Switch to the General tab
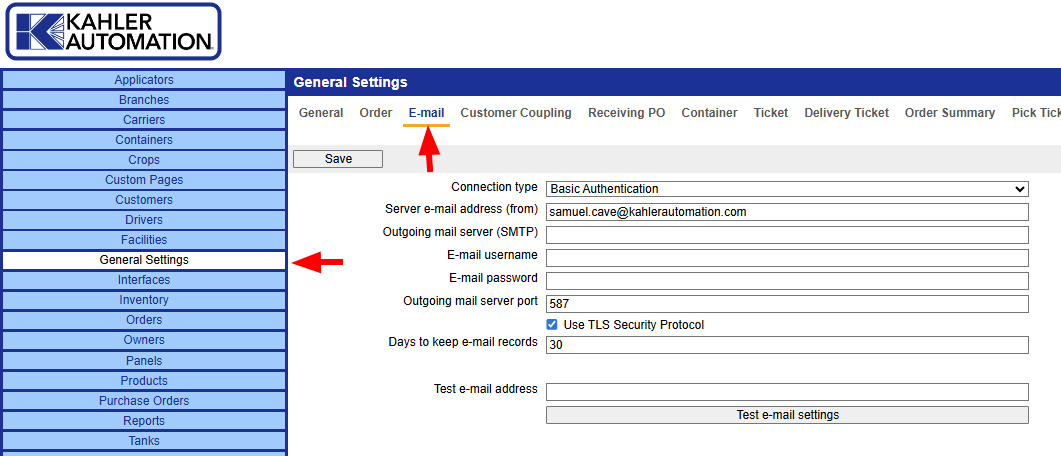The width and height of the screenshot is (1061, 456). tap(321, 113)
